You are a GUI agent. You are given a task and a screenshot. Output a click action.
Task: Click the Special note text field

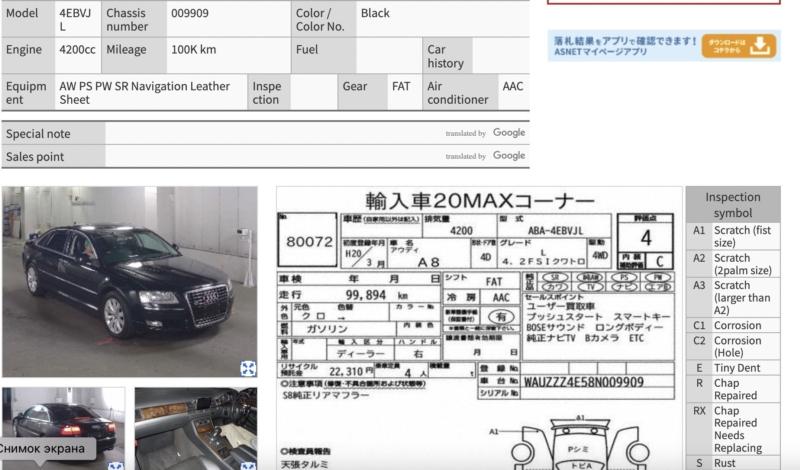(270, 133)
